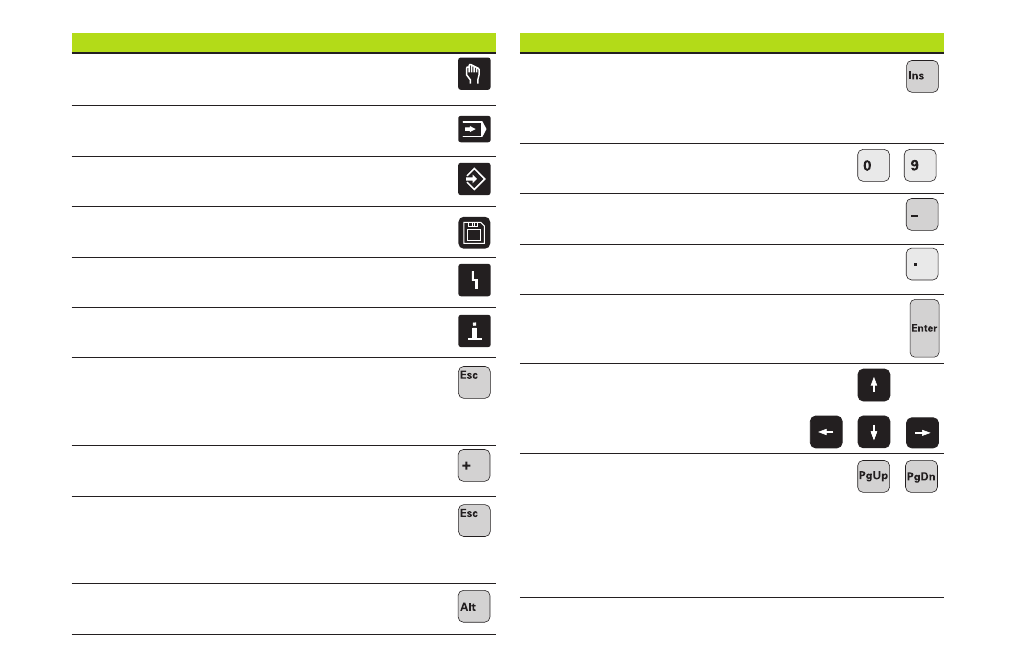Click the minus key
Viewport: 1012px width, 655px height.
tap(922, 214)
